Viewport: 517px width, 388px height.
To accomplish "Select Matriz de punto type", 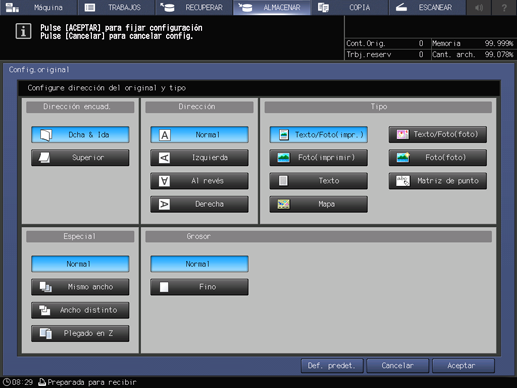I will 437,181.
